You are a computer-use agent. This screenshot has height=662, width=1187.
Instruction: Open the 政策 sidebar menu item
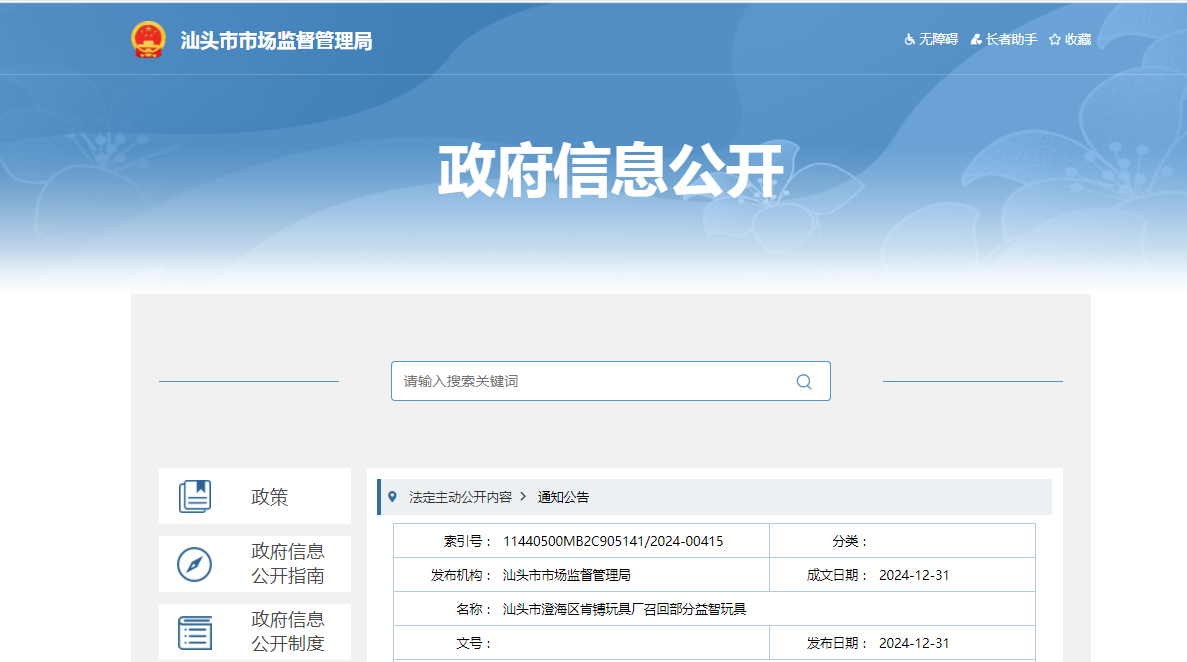[x=269, y=497]
